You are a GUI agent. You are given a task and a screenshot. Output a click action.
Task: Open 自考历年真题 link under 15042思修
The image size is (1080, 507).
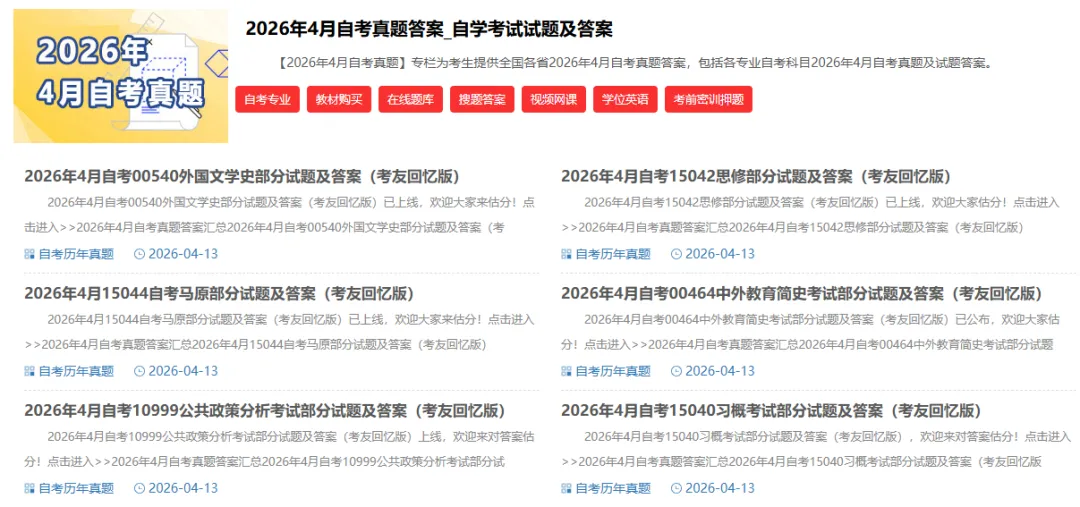point(613,254)
